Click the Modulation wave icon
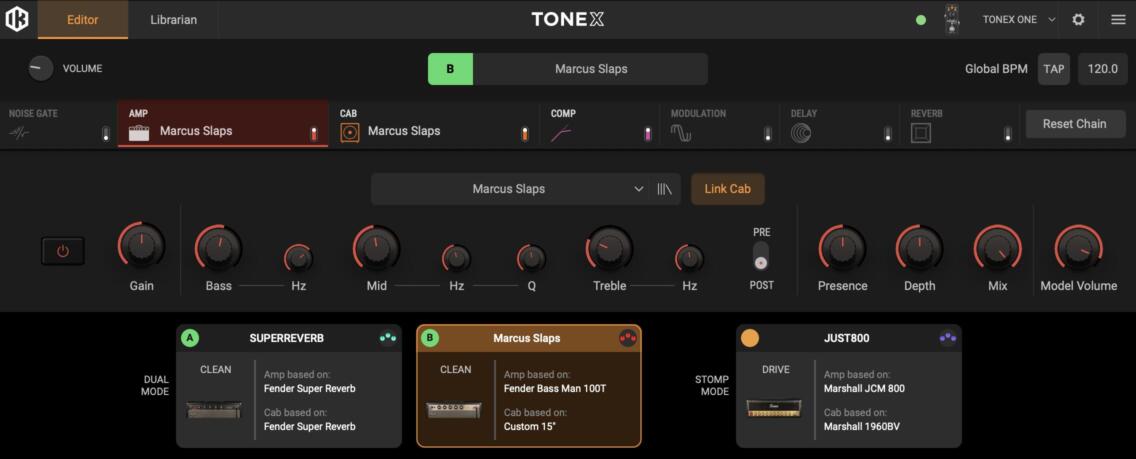Viewport: 1136px width, 459px height. pos(680,133)
